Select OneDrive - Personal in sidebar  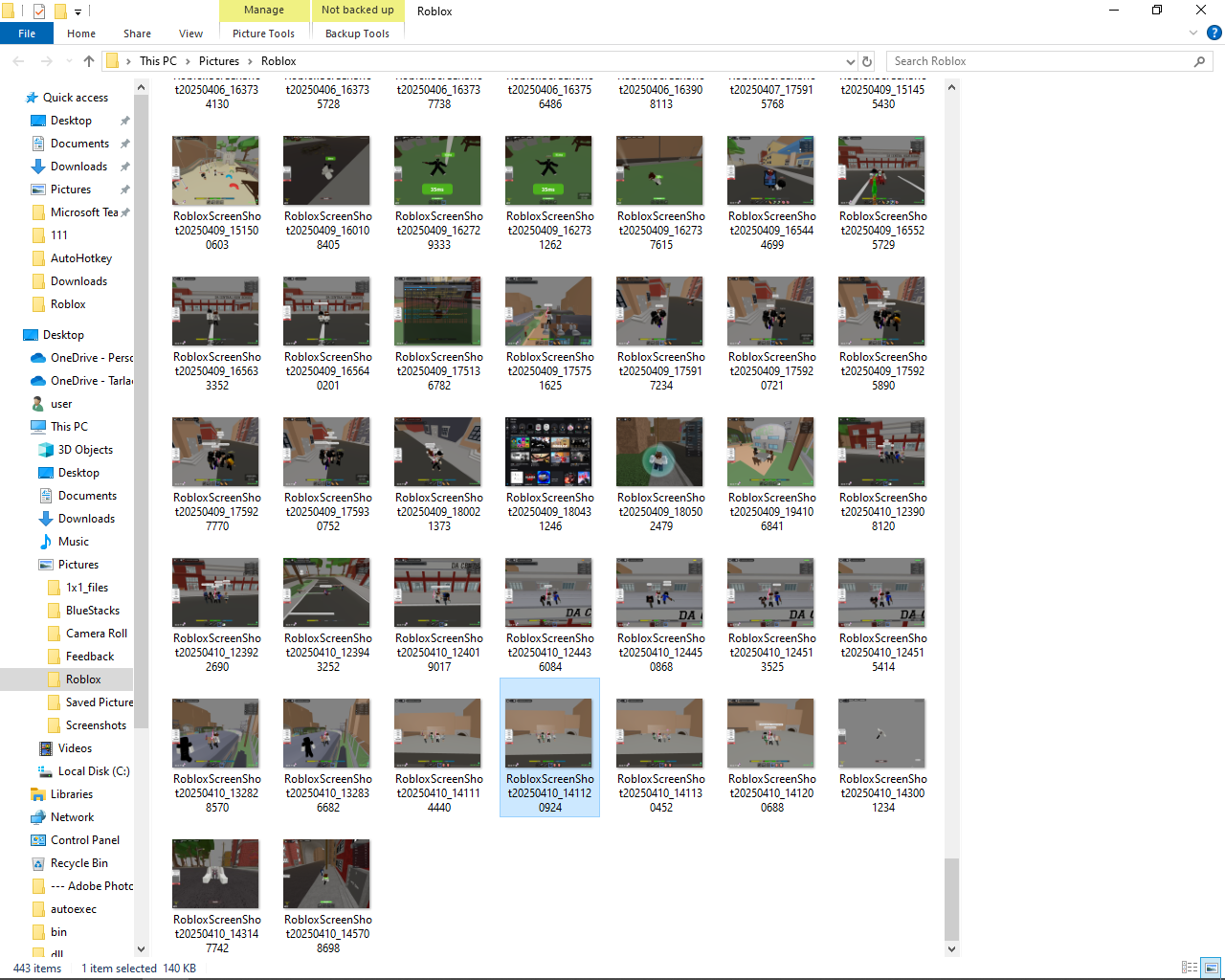(91, 358)
